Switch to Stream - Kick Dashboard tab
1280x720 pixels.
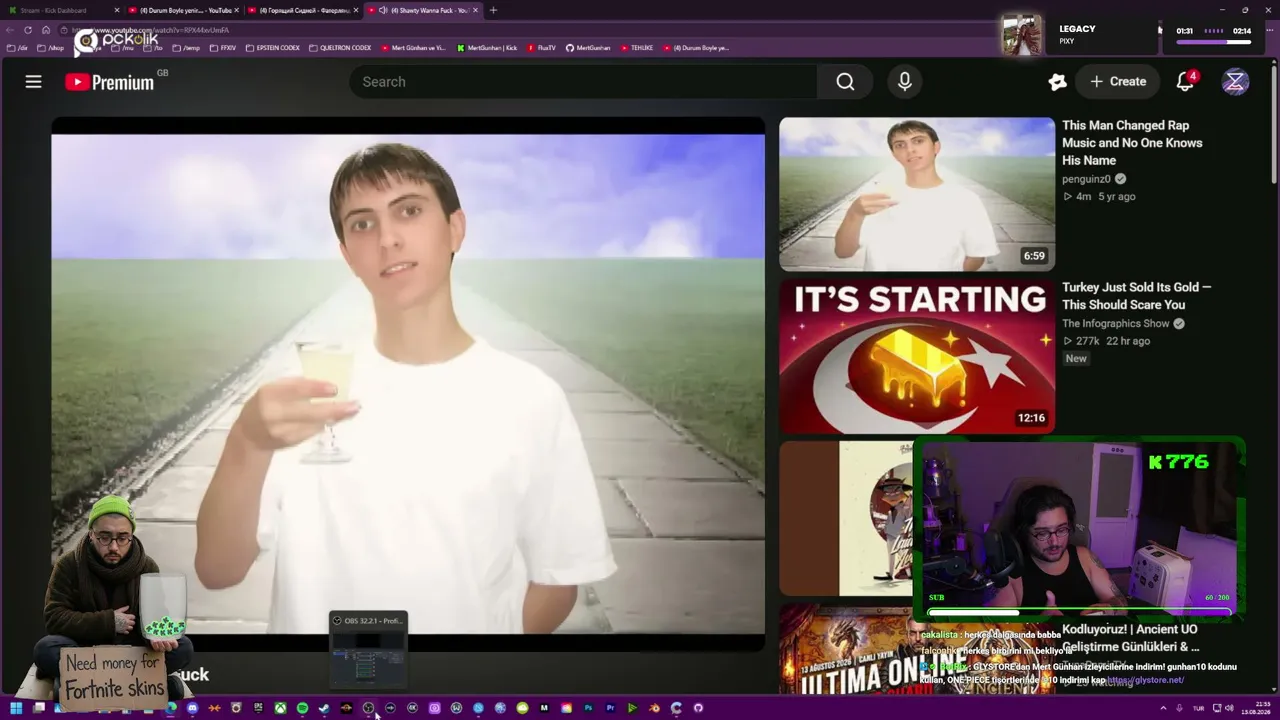(x=62, y=10)
